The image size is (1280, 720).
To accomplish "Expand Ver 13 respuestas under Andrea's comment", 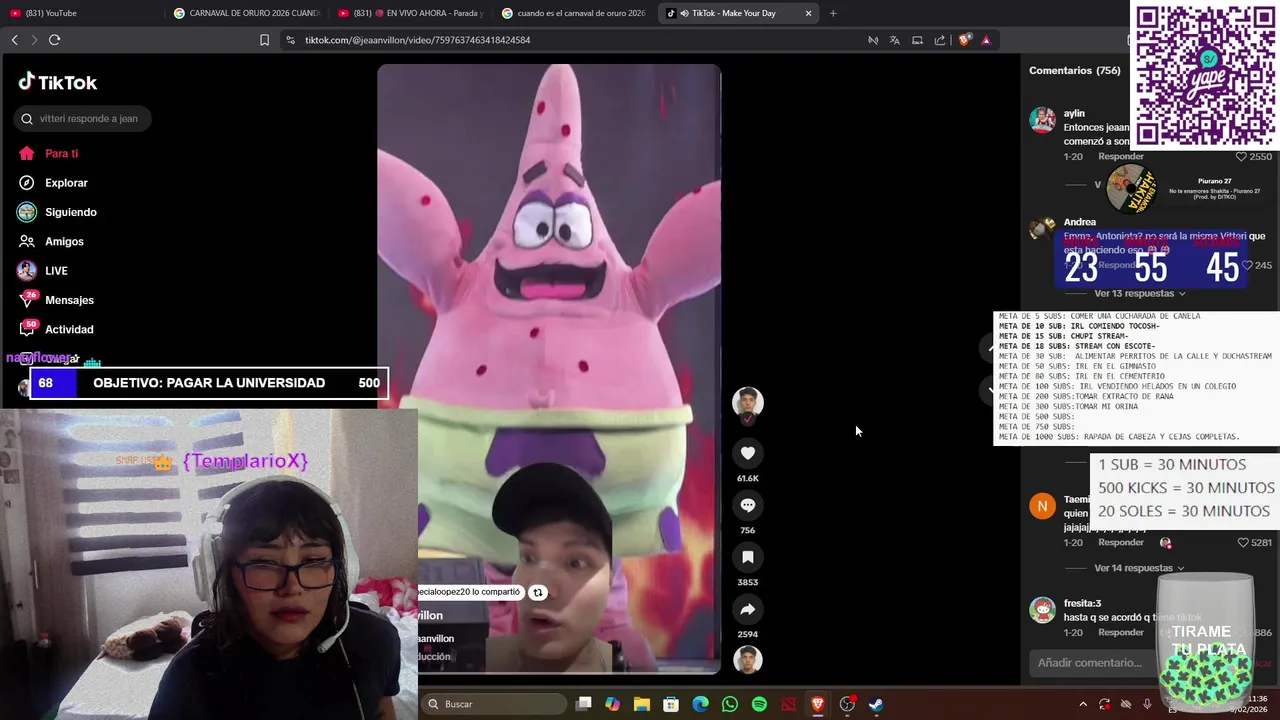I will pos(1139,293).
